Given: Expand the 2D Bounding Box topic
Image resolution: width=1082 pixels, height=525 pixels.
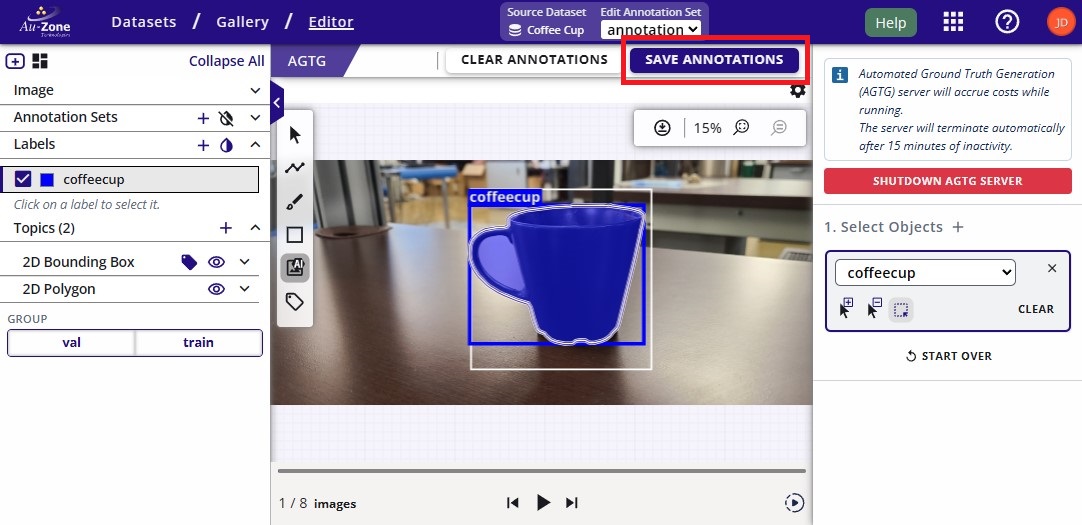Looking at the screenshot, I should [244, 262].
